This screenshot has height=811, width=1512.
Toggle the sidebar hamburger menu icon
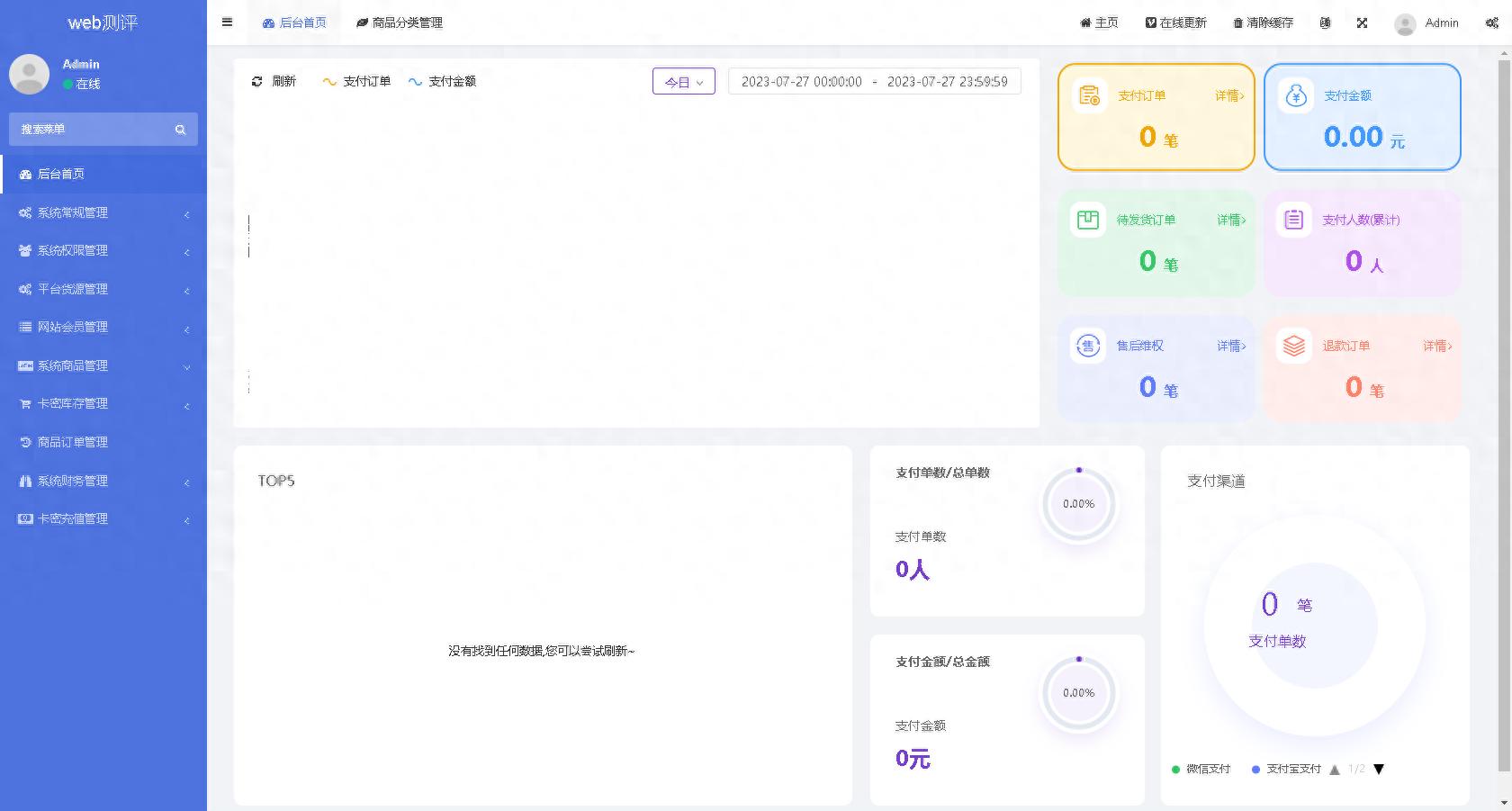point(227,23)
